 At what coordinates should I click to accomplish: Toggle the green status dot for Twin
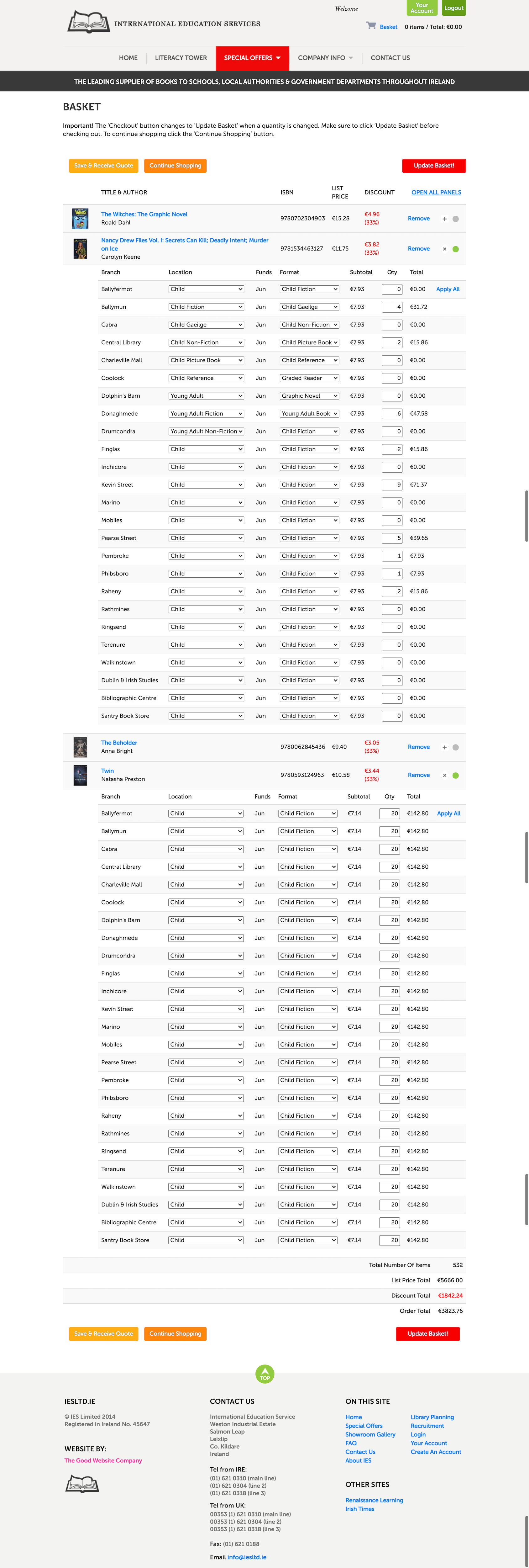click(455, 776)
